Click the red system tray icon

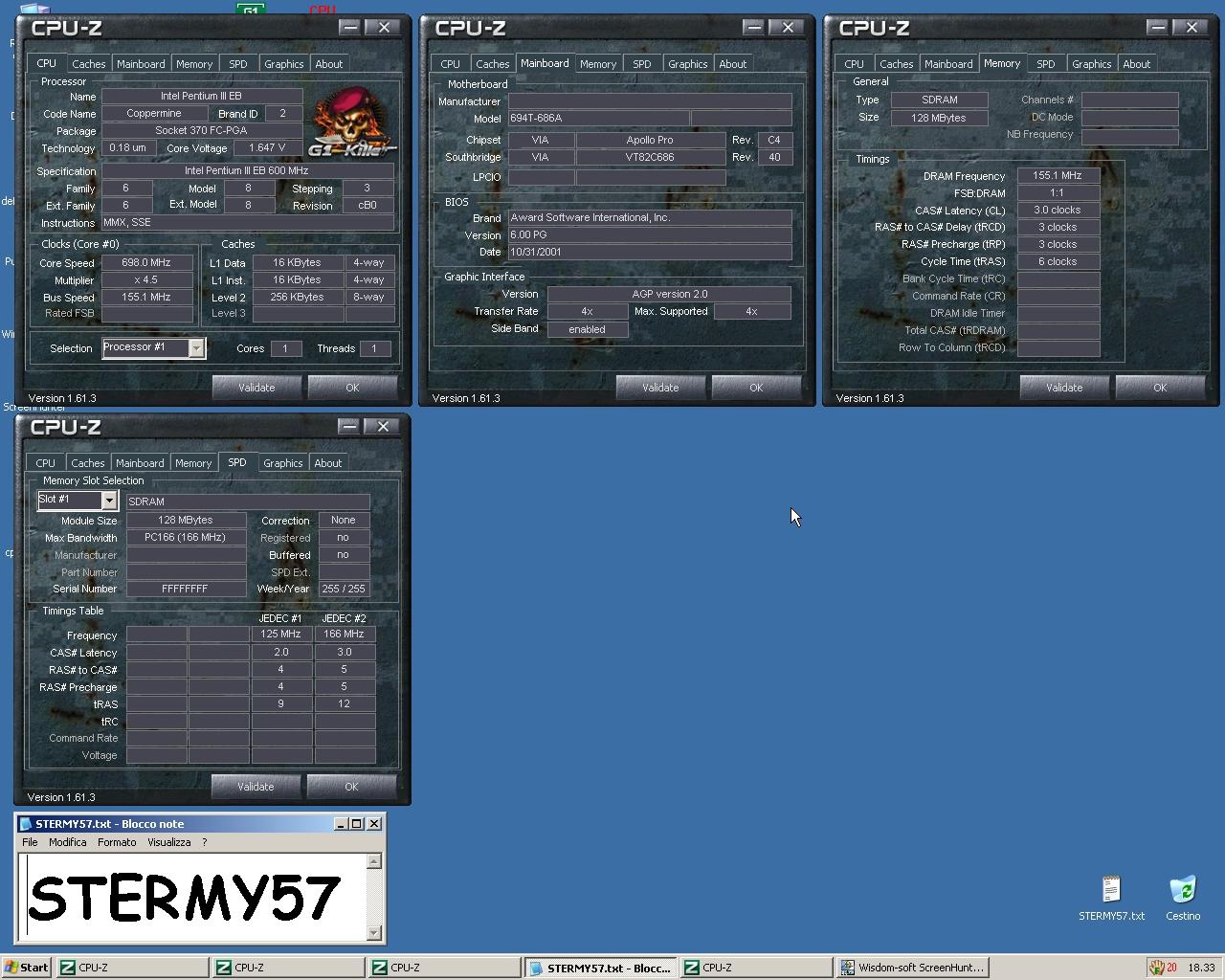click(1156, 968)
